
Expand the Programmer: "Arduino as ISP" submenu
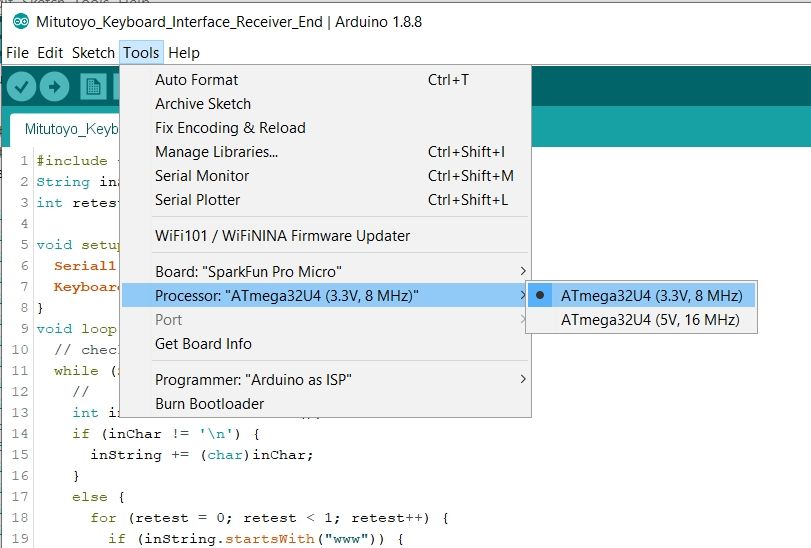pyautogui.click(x=326, y=380)
